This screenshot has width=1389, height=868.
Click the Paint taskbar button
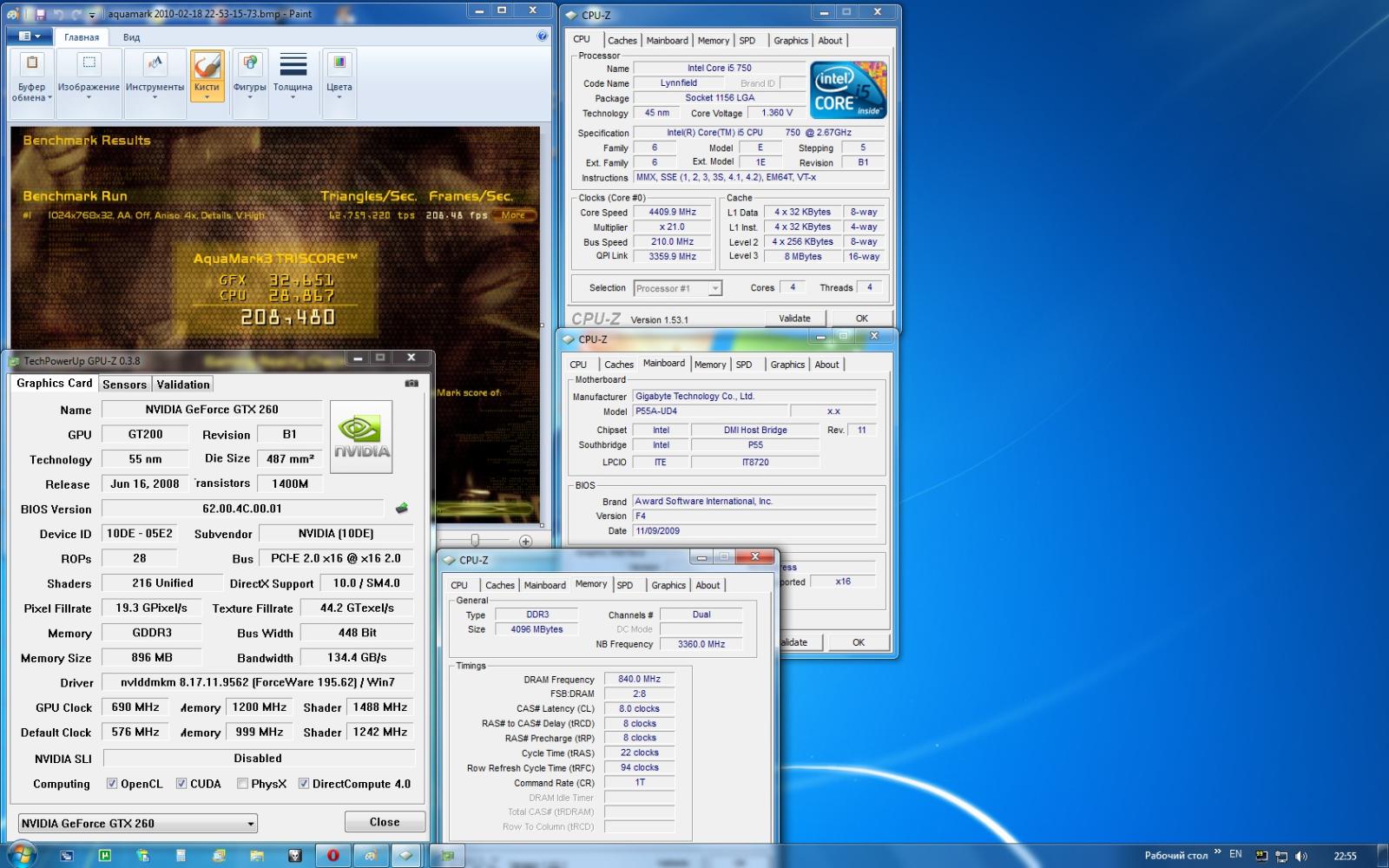(x=371, y=855)
